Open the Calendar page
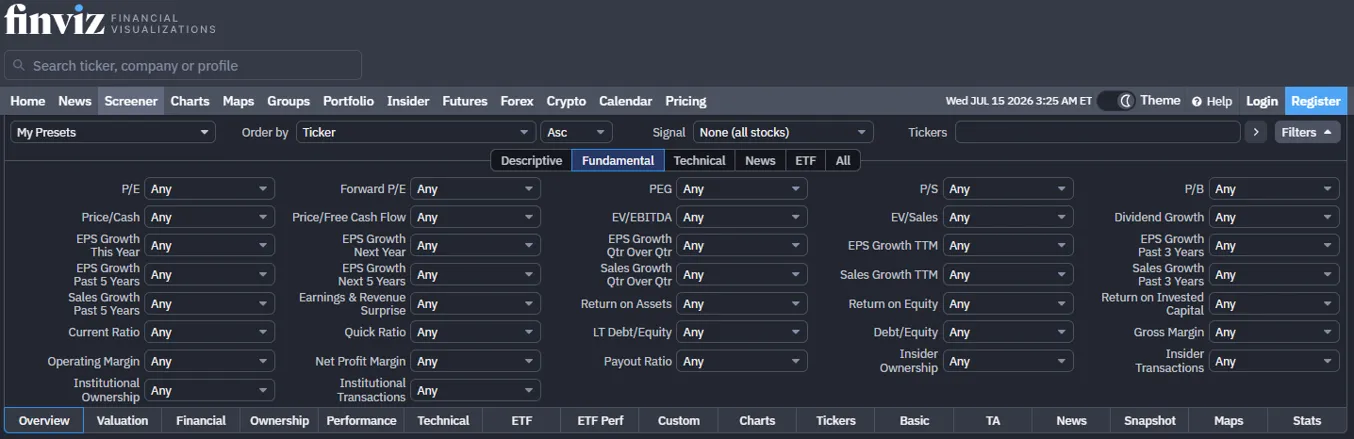 point(625,101)
